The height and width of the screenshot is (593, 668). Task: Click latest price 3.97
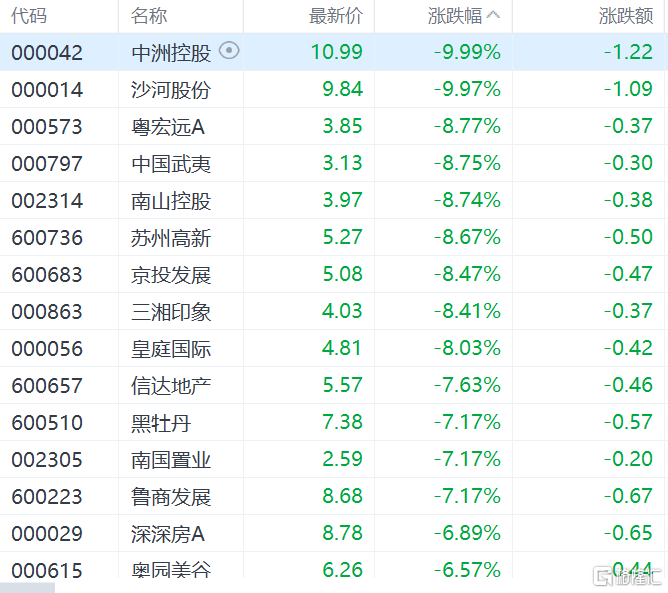coord(343,200)
